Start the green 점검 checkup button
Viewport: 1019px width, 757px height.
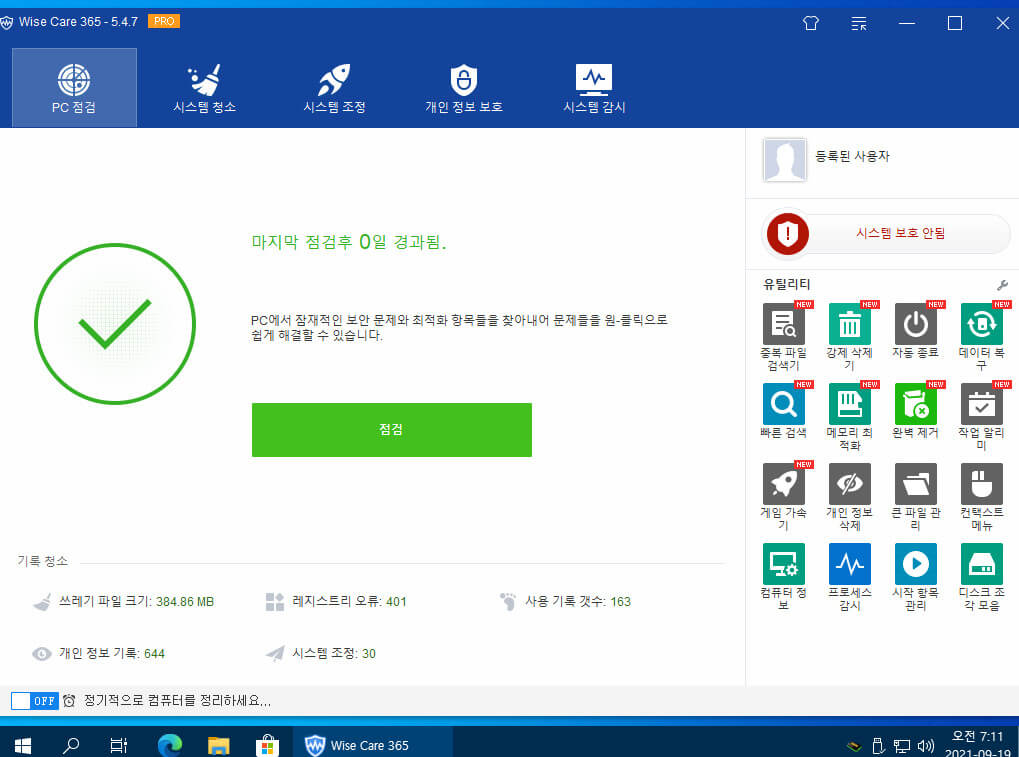[x=392, y=430]
